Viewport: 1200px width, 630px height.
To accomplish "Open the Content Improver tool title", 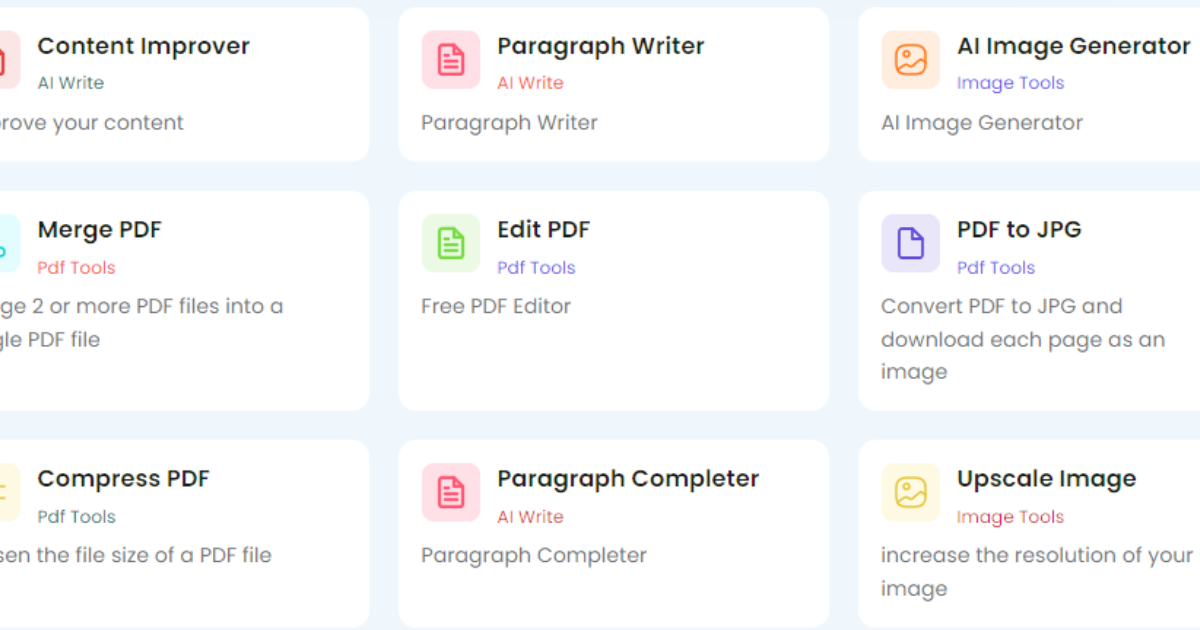I will 143,46.
